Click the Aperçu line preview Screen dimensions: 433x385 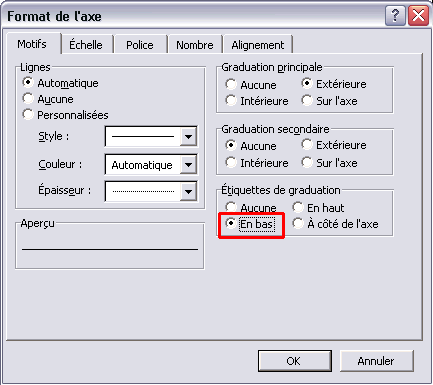110,249
